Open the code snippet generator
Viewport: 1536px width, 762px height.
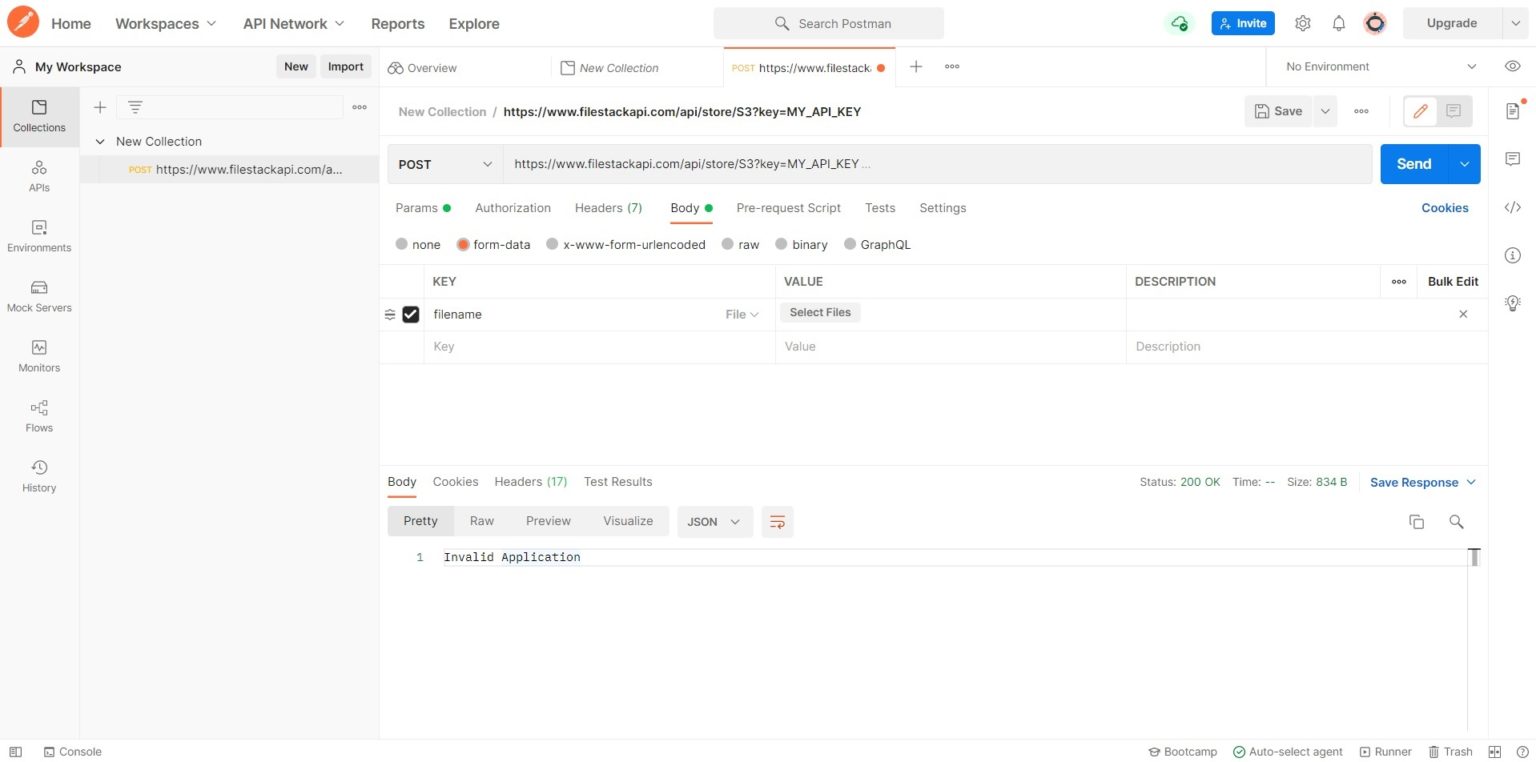point(1513,207)
